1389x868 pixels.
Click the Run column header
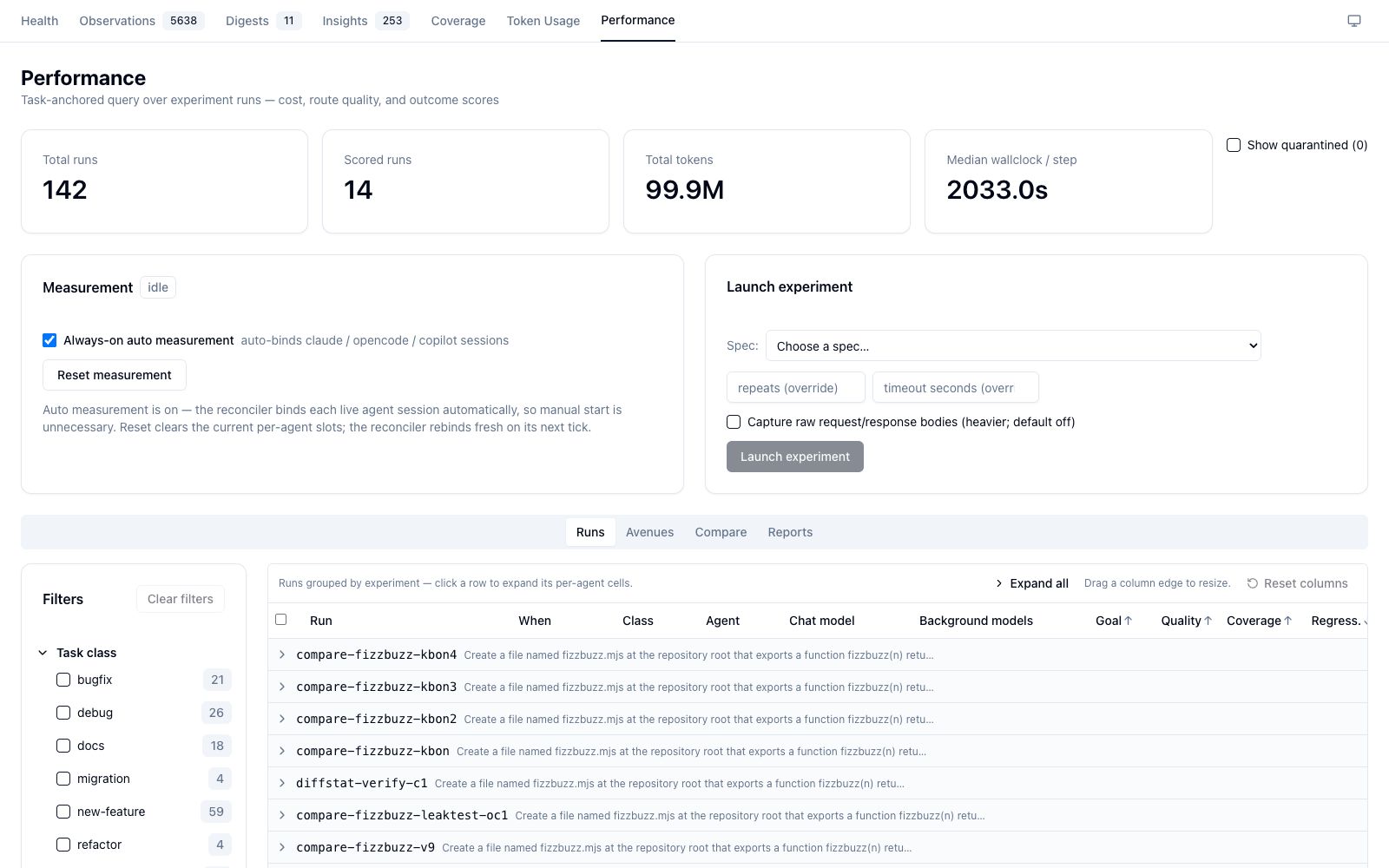[x=321, y=621]
